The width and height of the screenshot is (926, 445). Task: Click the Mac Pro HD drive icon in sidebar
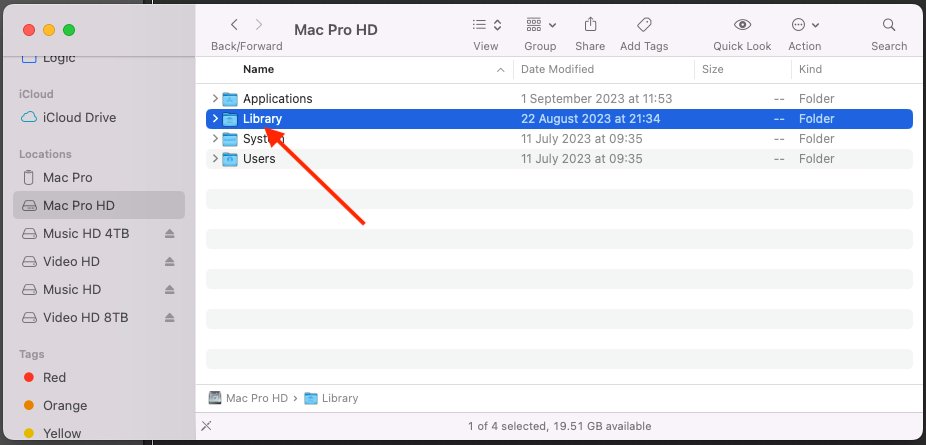pos(28,206)
